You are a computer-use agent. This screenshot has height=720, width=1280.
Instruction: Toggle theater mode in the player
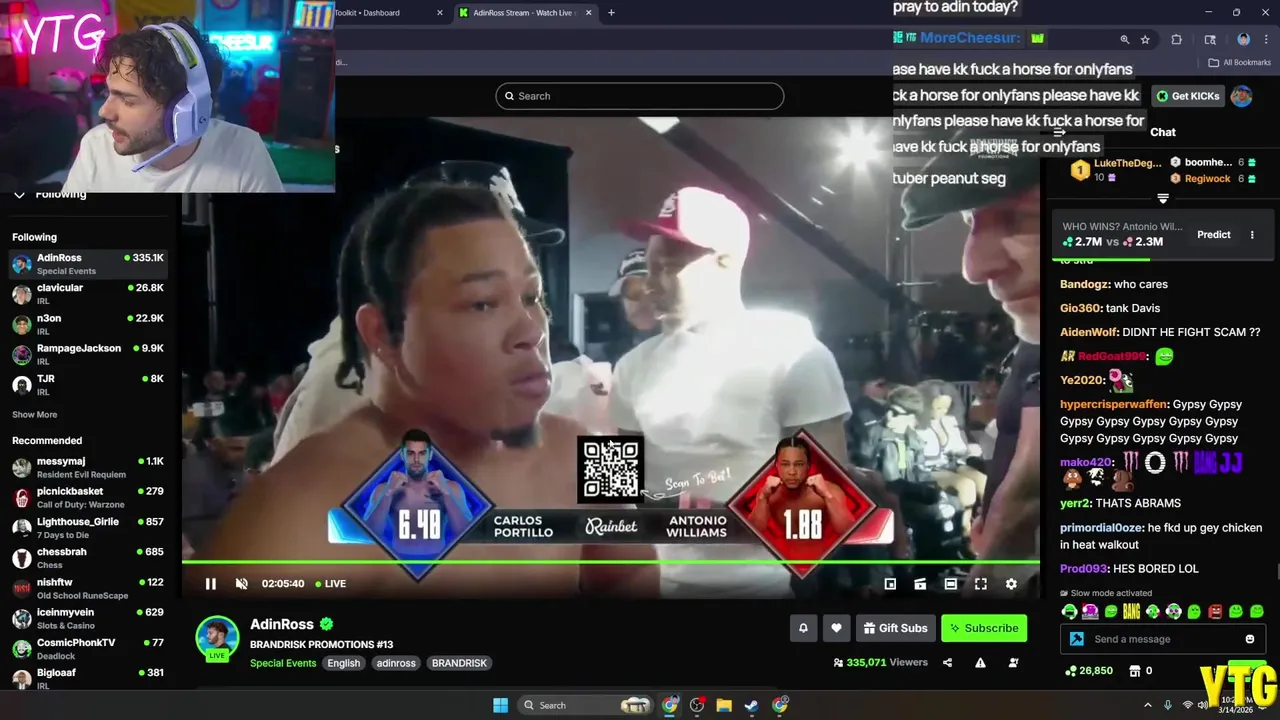[950, 584]
